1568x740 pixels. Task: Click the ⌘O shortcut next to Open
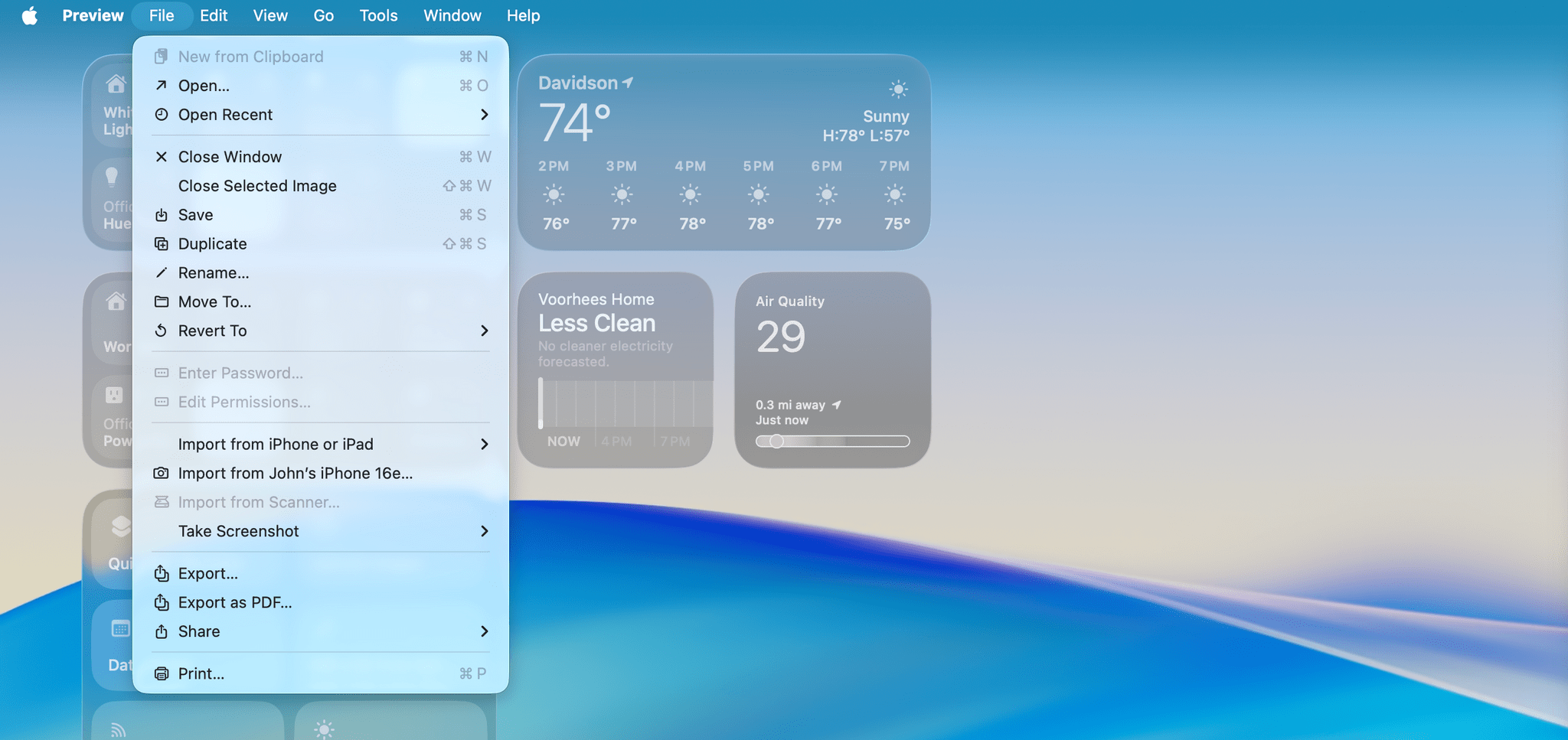(474, 85)
